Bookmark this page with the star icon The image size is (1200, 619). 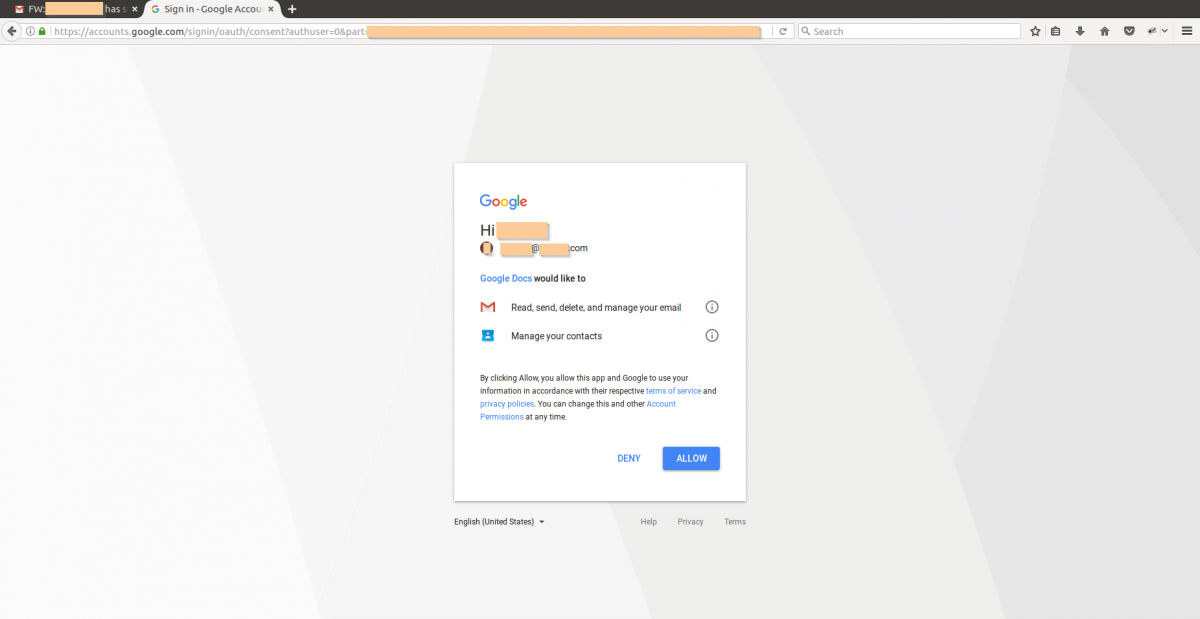point(1035,31)
